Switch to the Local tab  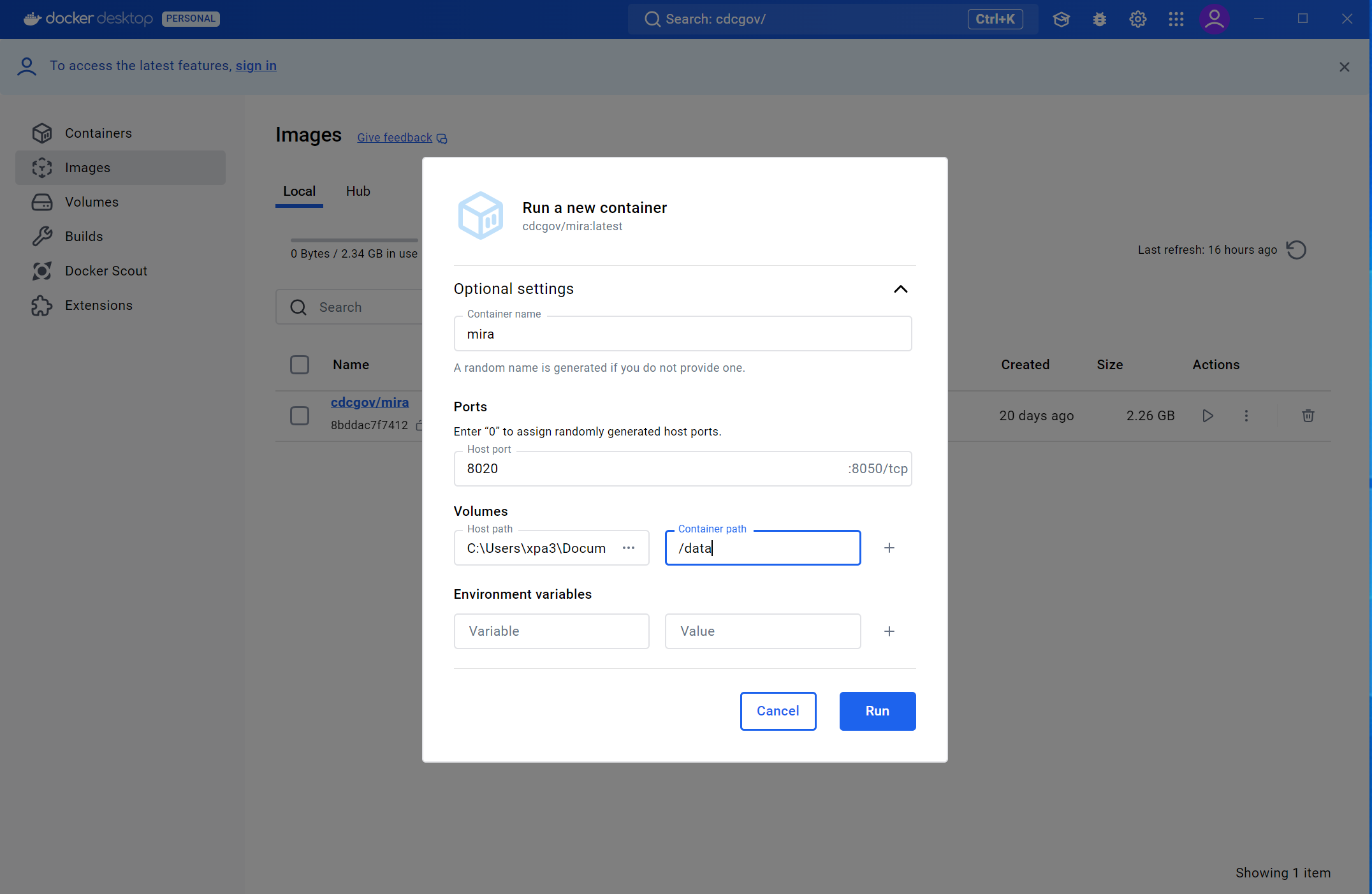(299, 191)
